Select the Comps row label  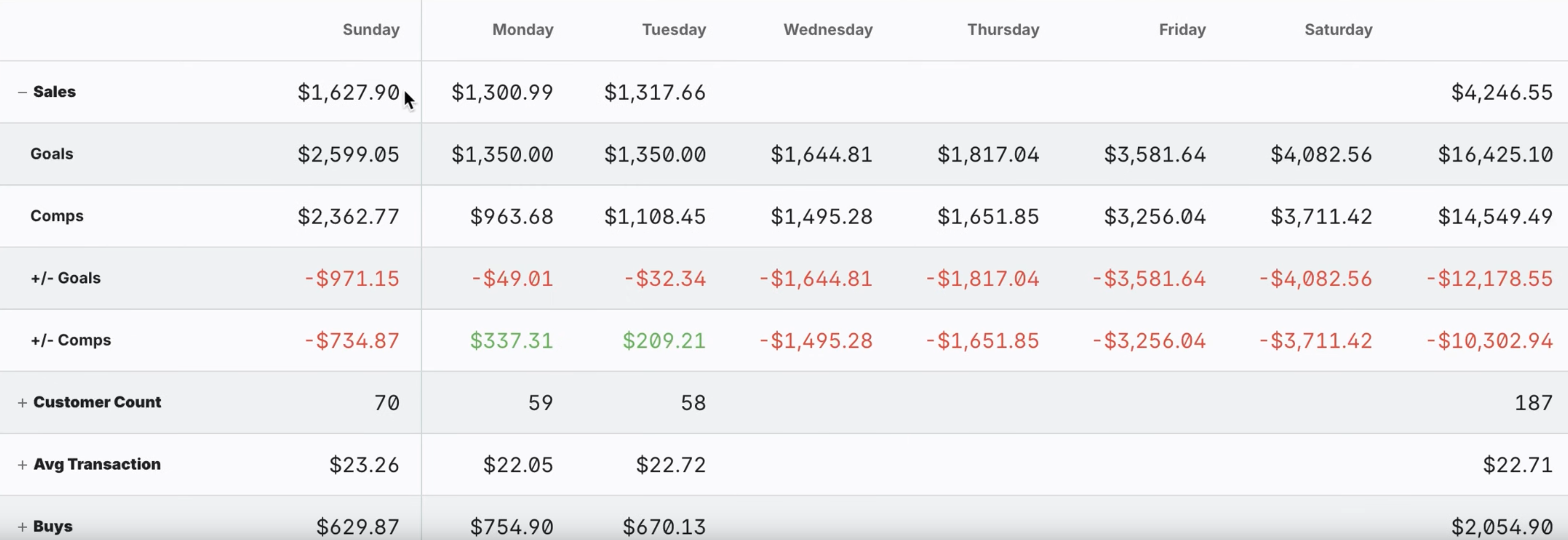(57, 216)
